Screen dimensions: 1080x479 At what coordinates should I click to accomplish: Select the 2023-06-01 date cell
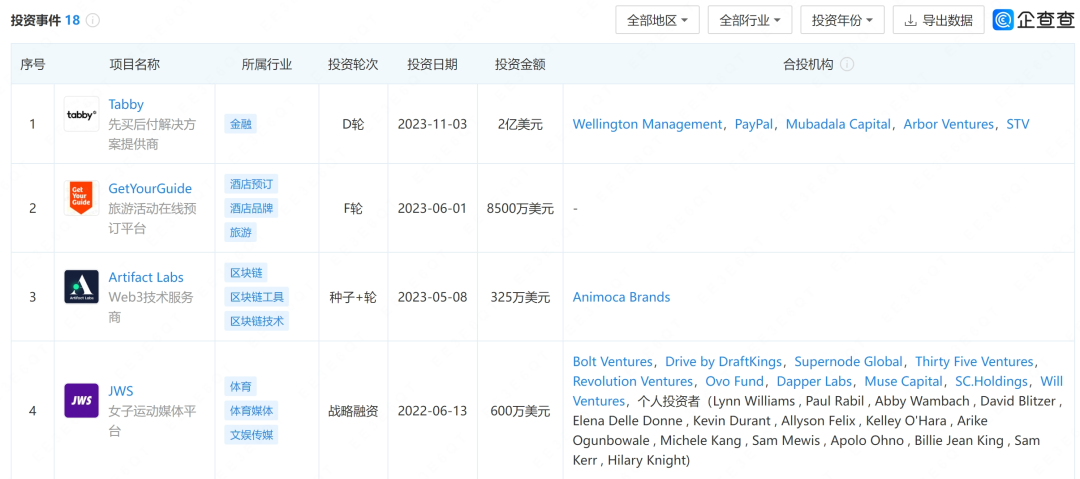(x=432, y=208)
